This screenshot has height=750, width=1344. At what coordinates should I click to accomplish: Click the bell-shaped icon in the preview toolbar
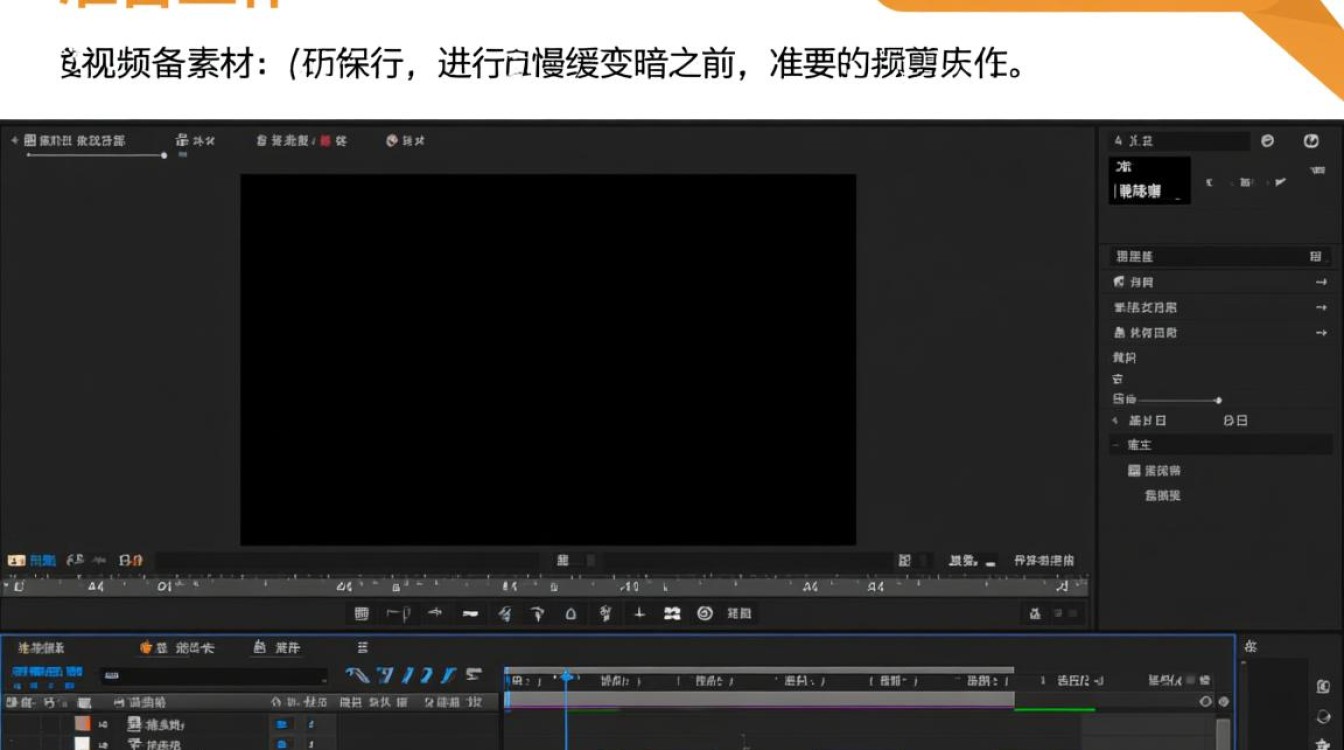tap(571, 613)
